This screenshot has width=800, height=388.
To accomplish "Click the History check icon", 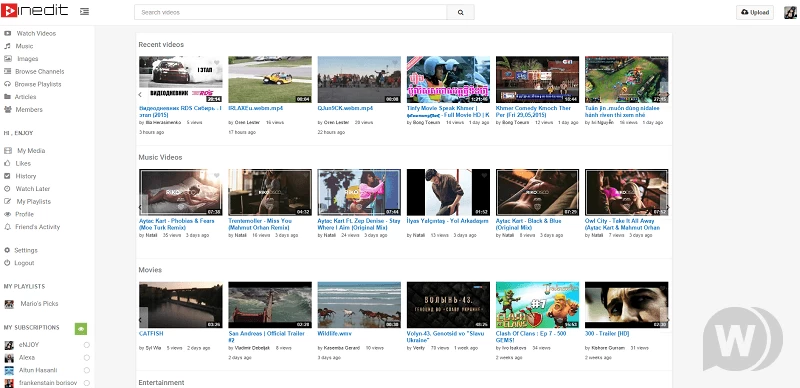I will pyautogui.click(x=8, y=176).
